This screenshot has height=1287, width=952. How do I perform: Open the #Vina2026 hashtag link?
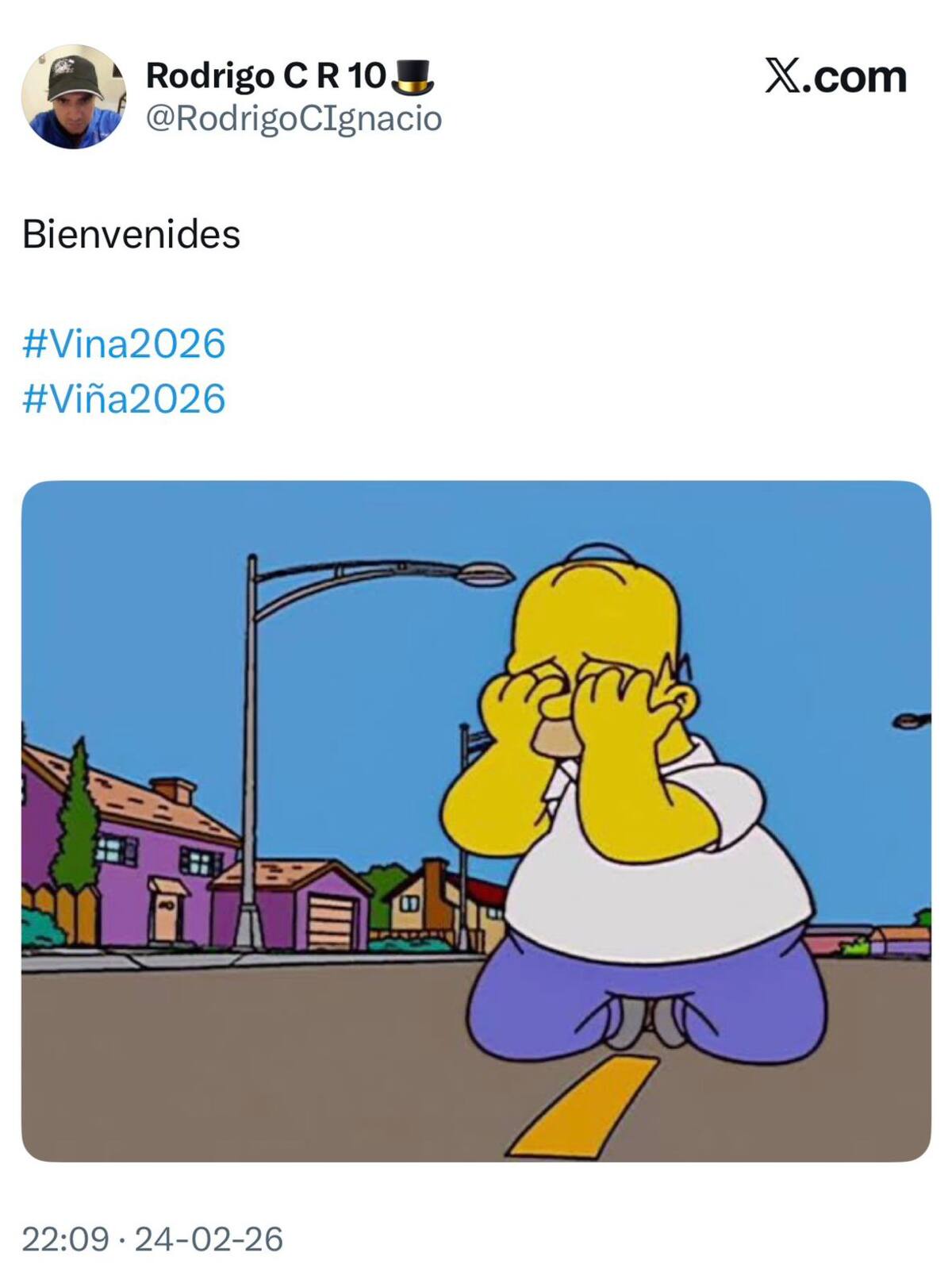click(x=124, y=344)
